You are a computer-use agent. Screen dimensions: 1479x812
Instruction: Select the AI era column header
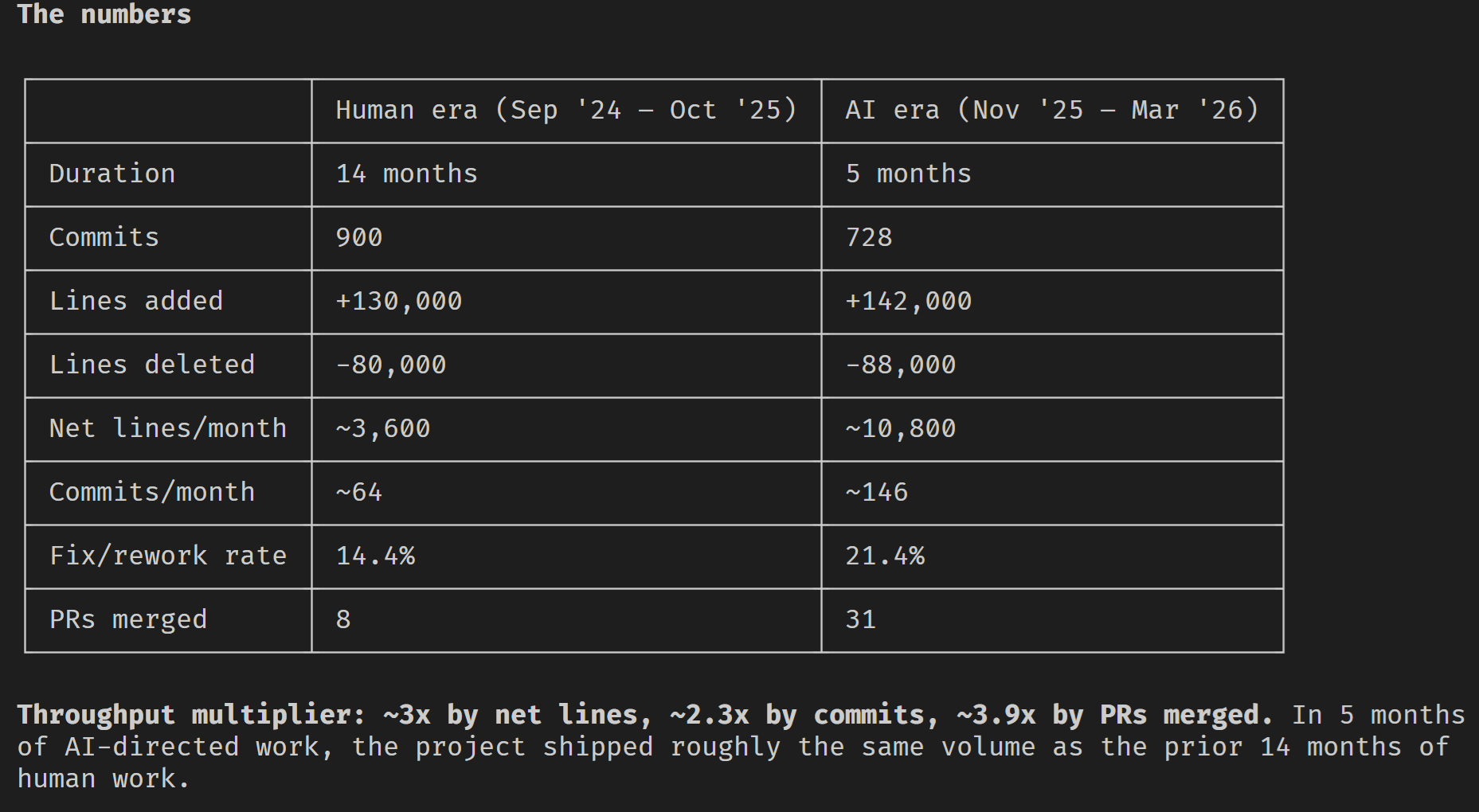(1052, 110)
